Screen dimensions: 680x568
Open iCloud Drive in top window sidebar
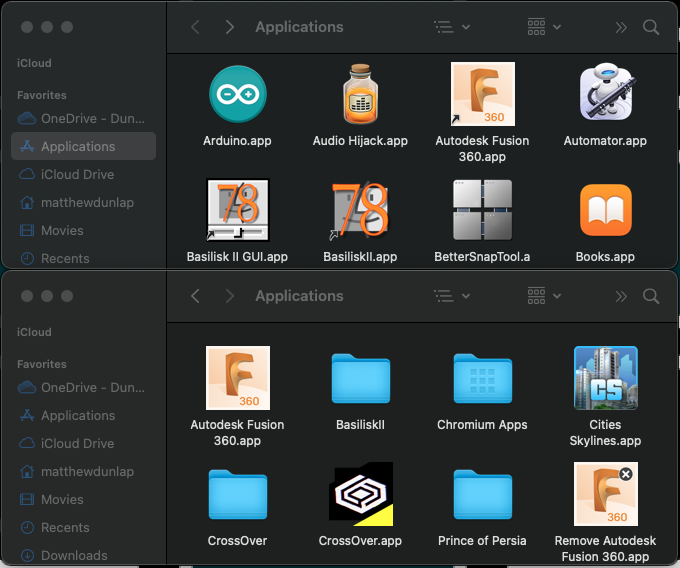[83, 174]
